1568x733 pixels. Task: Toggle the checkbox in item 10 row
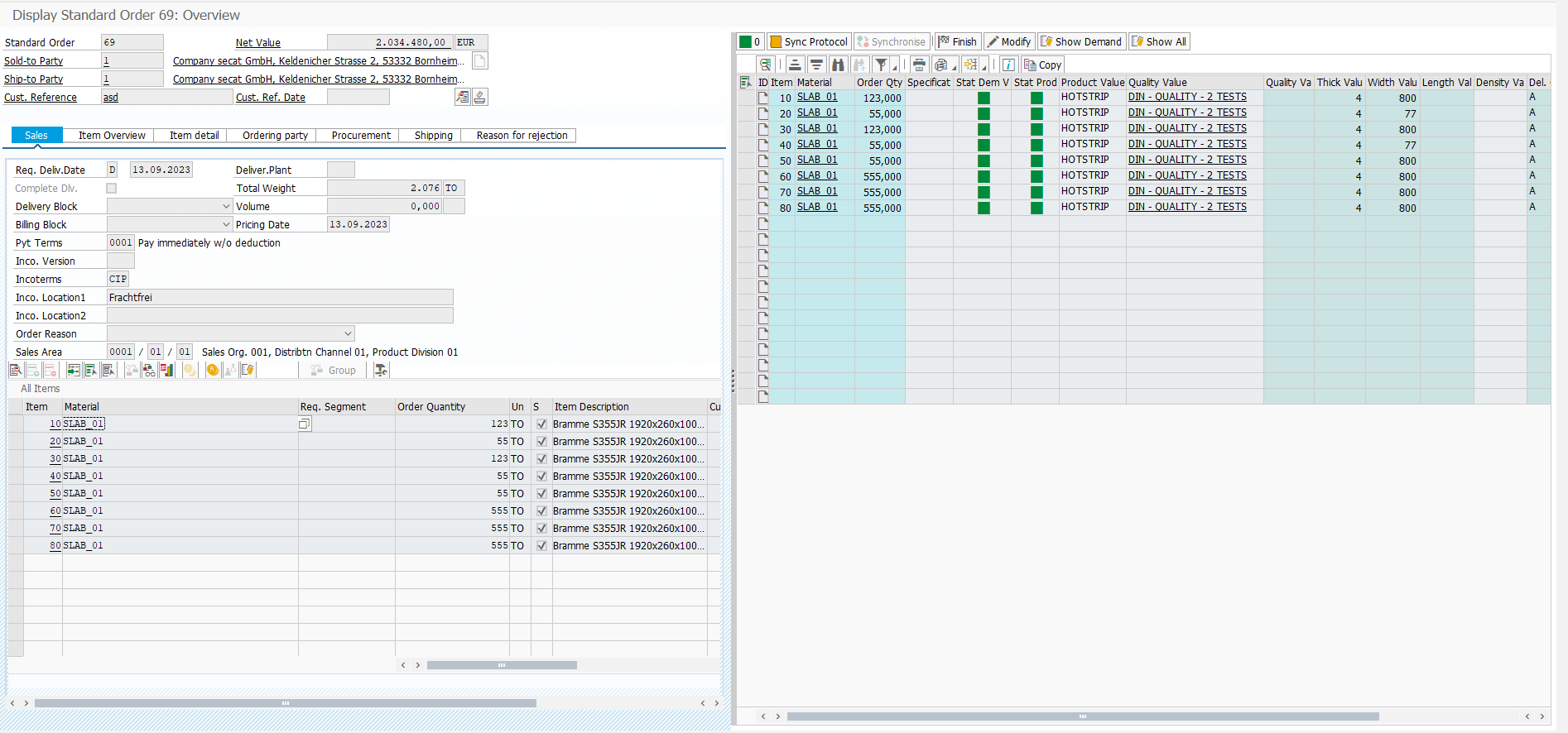(541, 424)
